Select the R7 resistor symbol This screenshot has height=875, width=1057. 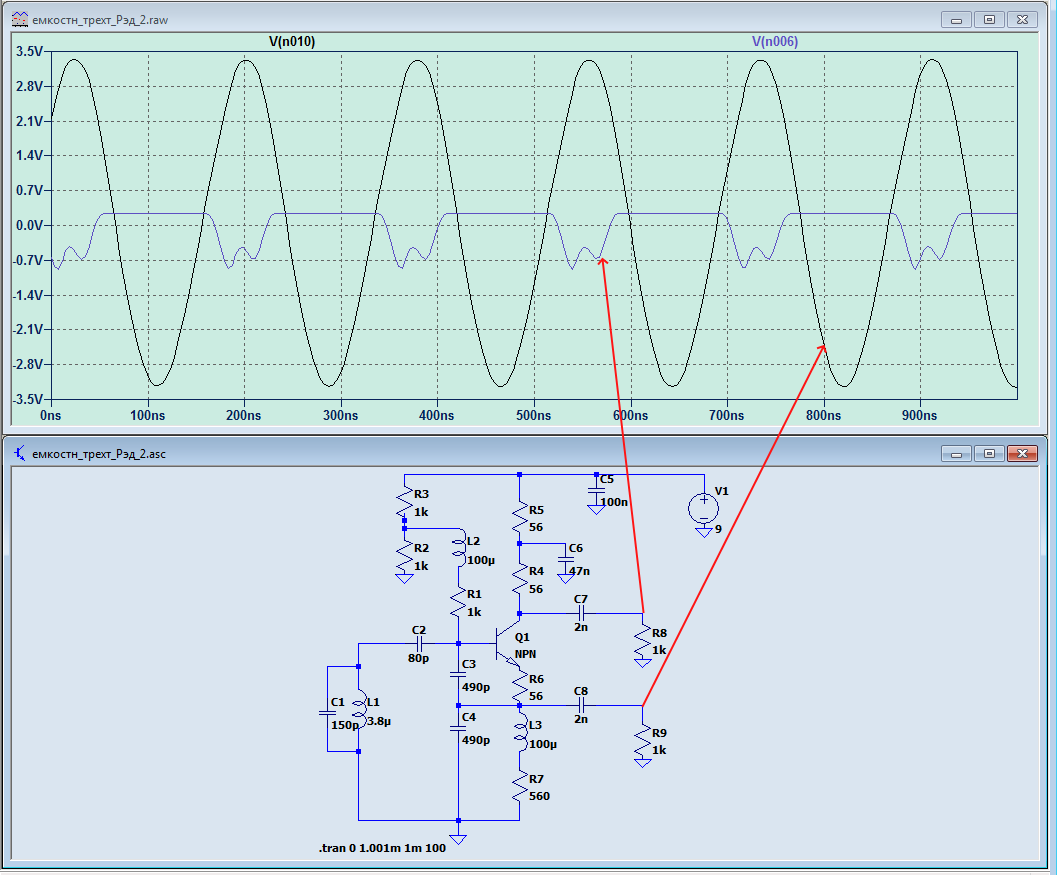click(x=520, y=787)
